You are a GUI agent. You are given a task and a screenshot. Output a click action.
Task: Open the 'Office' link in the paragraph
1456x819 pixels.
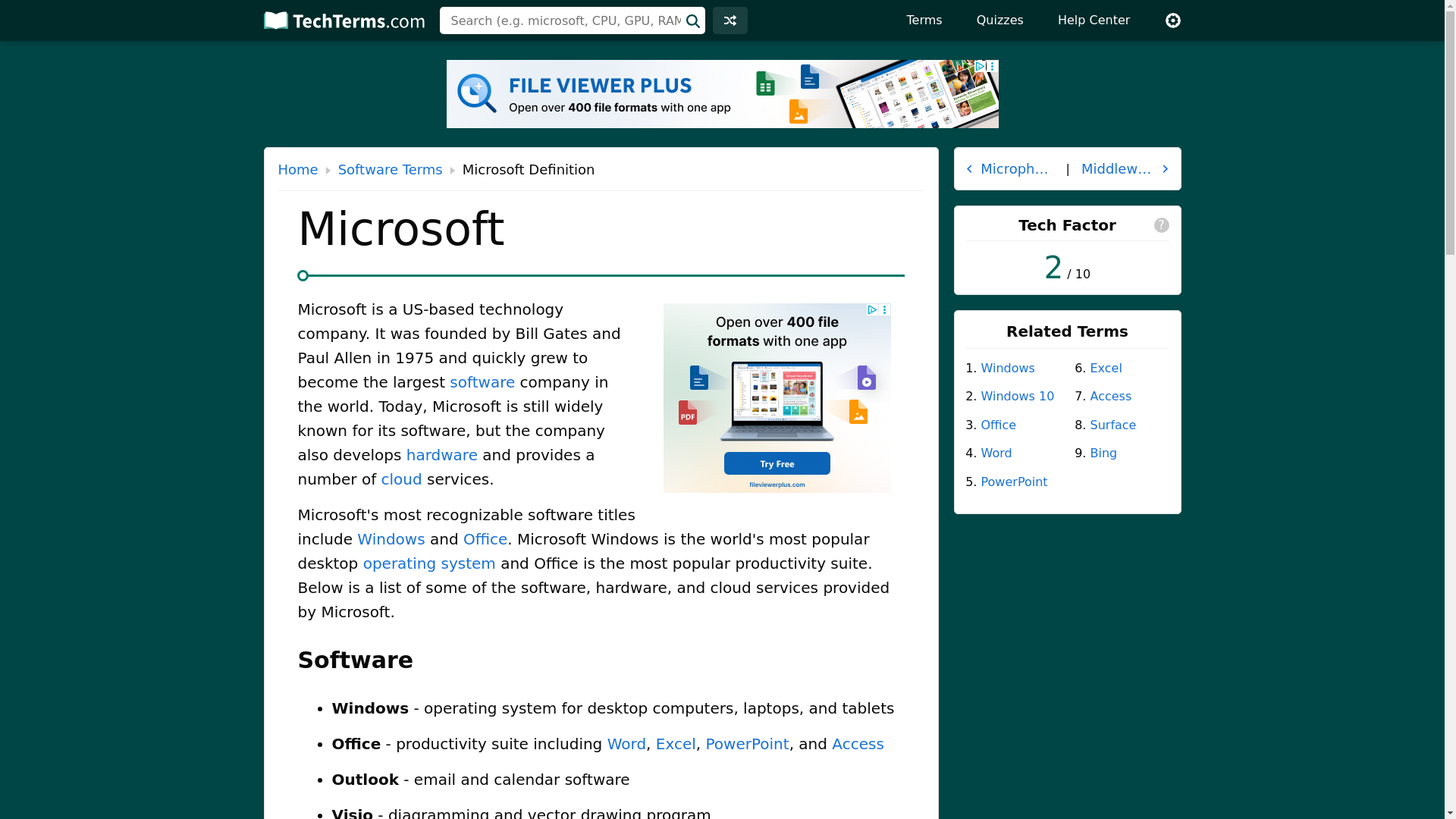485,539
